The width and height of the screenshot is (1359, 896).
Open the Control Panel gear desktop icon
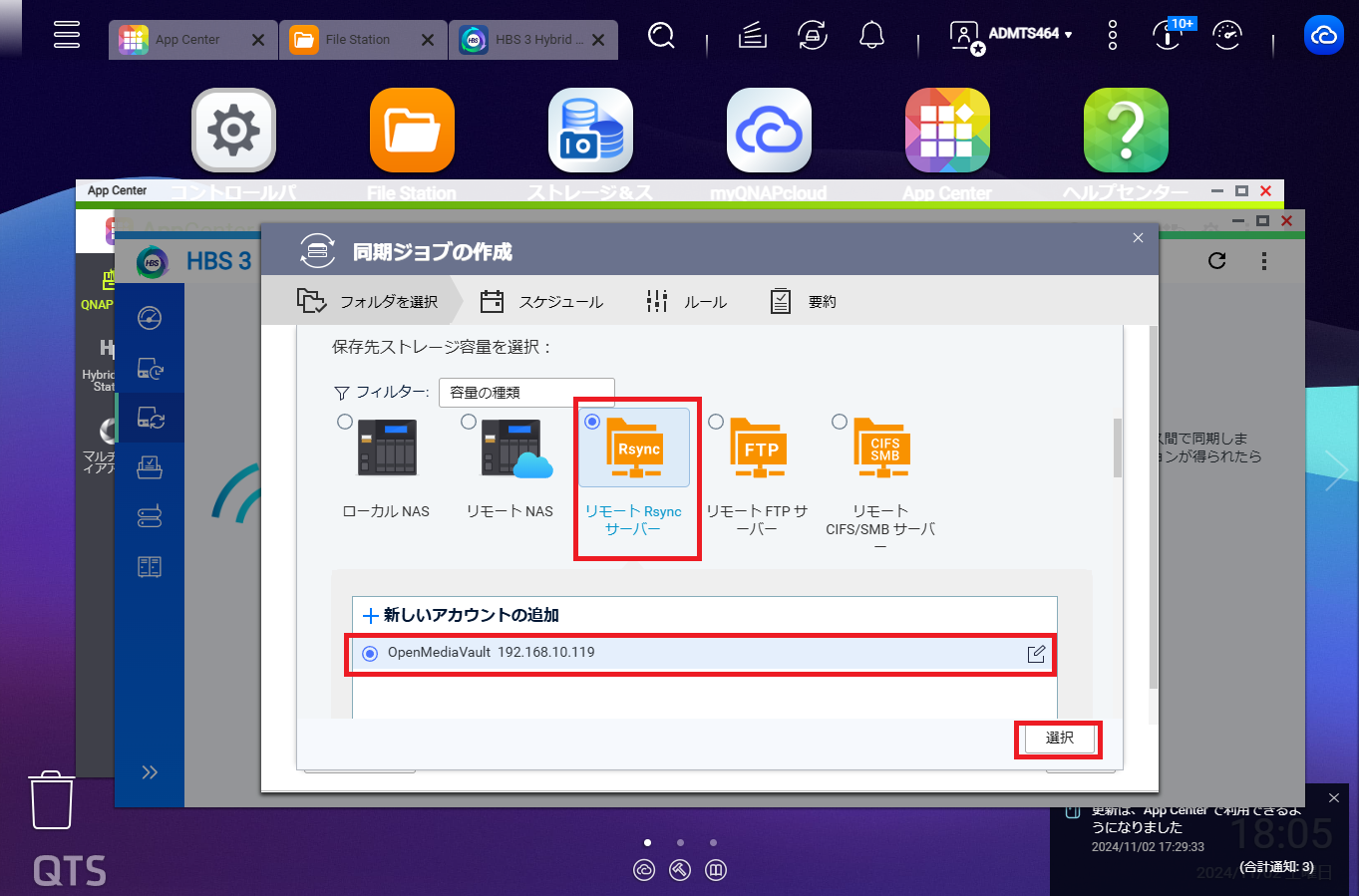[233, 130]
